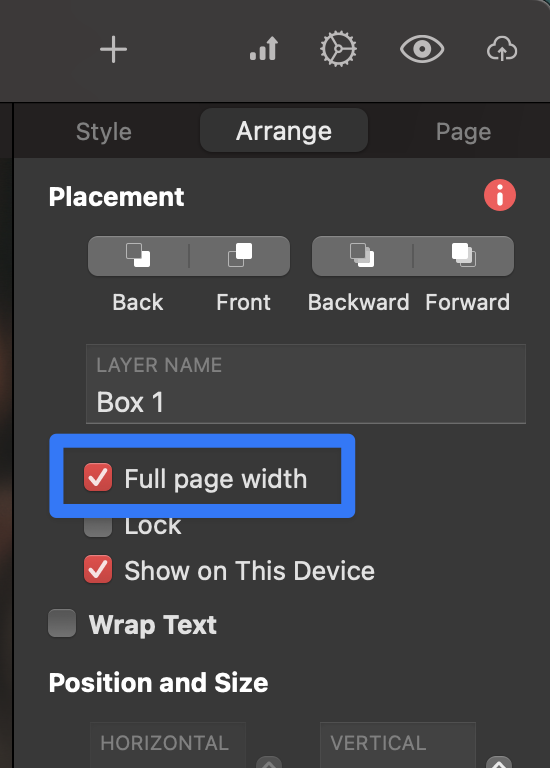
Task: Click the Layer Name field containing Box 1
Action: click(306, 384)
